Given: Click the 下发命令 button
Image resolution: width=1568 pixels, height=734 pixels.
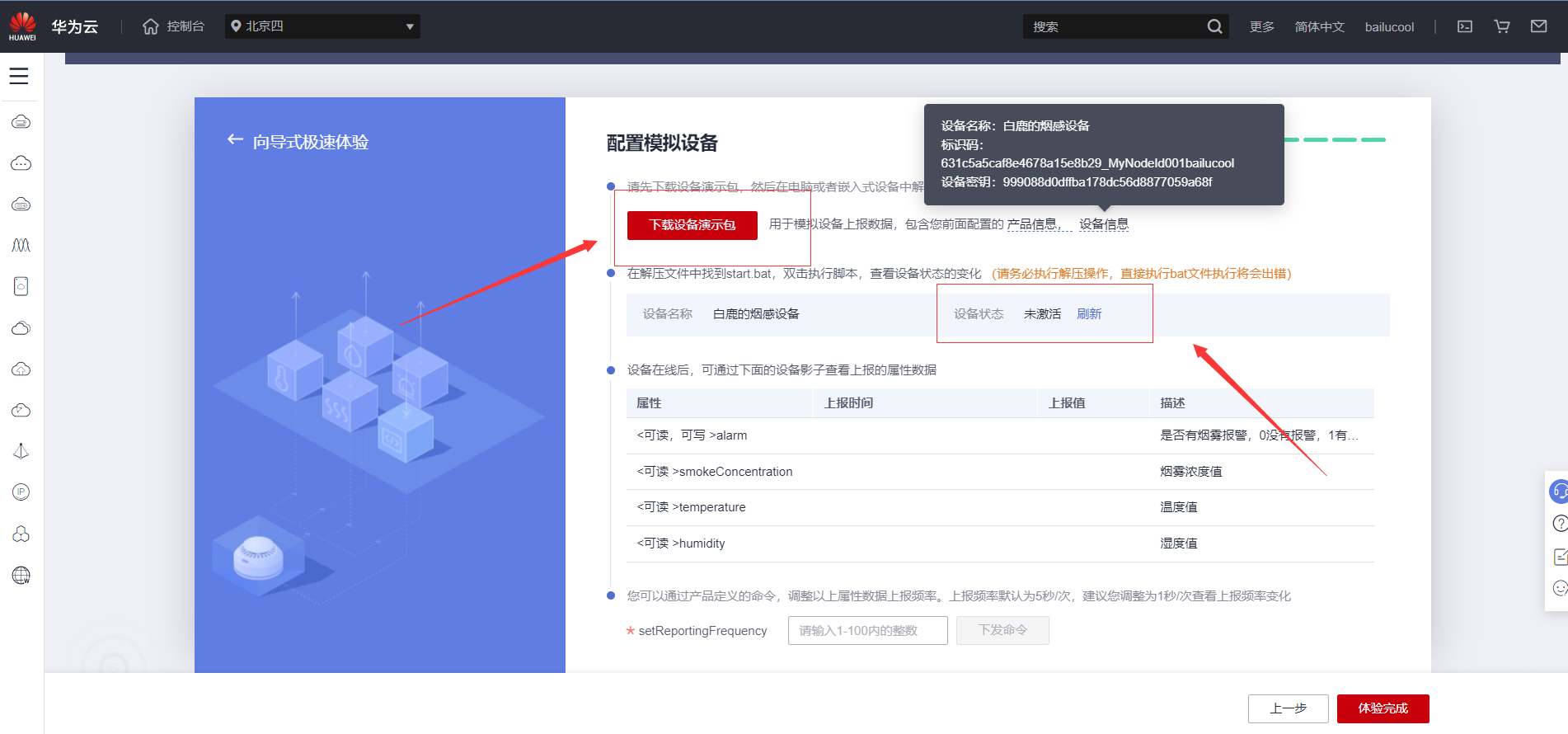Looking at the screenshot, I should pyautogui.click(x=1002, y=631).
